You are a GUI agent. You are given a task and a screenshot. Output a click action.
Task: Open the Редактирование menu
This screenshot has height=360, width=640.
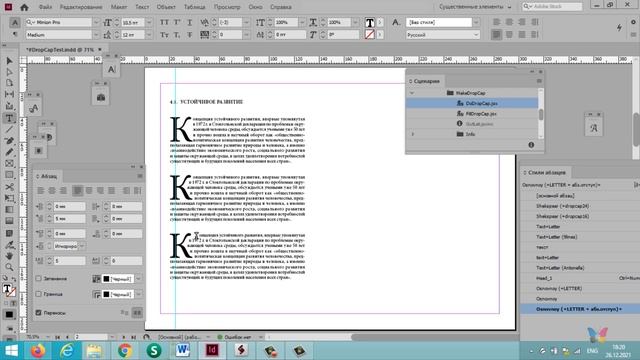tap(81, 7)
